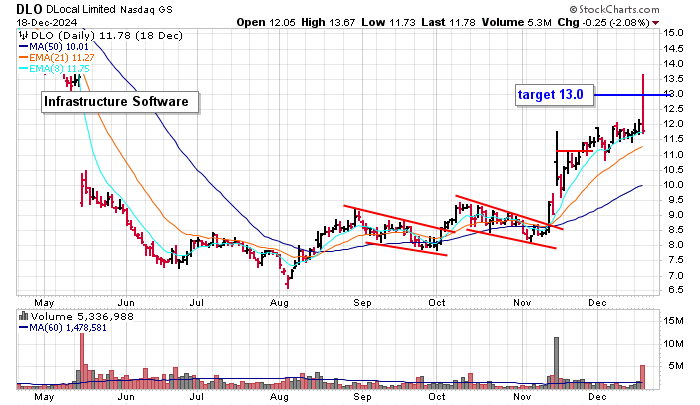Click the DLocal Limited company name
This screenshot has width=700, height=405.
[81, 9]
